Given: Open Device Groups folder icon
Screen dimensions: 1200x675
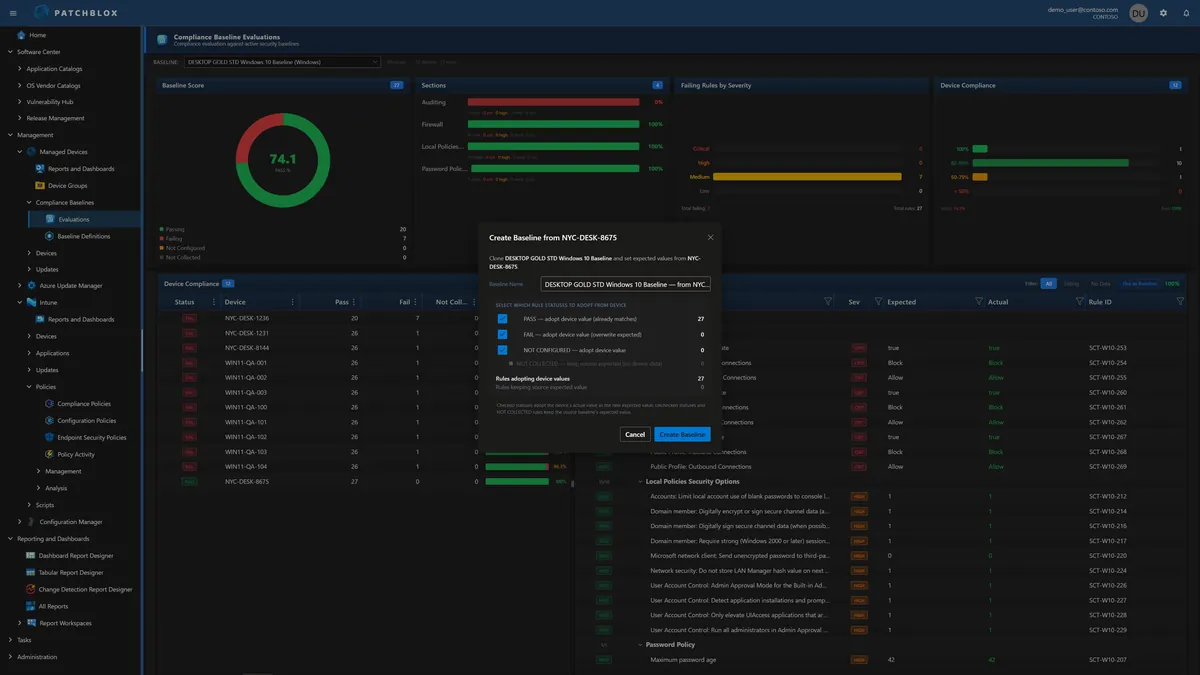Looking at the screenshot, I should [40, 186].
